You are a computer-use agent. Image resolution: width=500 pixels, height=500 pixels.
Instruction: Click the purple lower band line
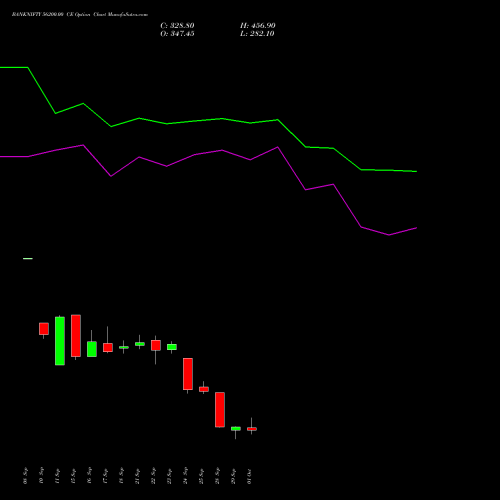[x=208, y=152]
